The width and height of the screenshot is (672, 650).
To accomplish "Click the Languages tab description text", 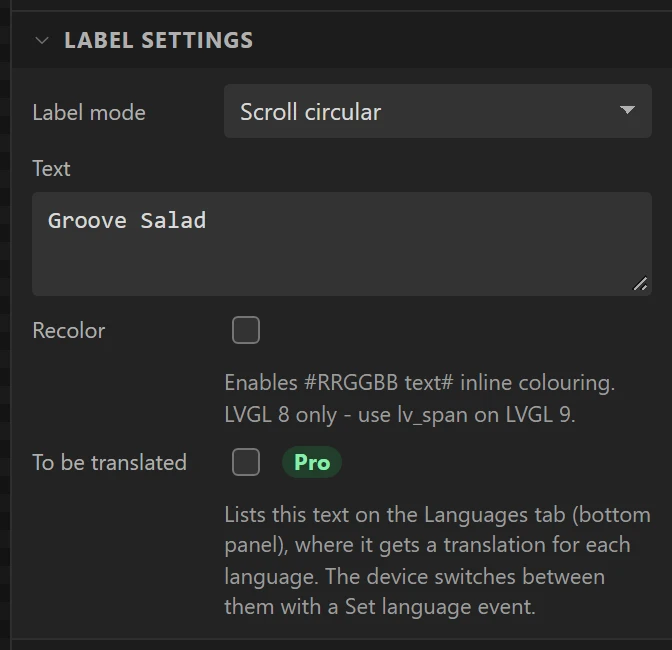I will (437, 560).
